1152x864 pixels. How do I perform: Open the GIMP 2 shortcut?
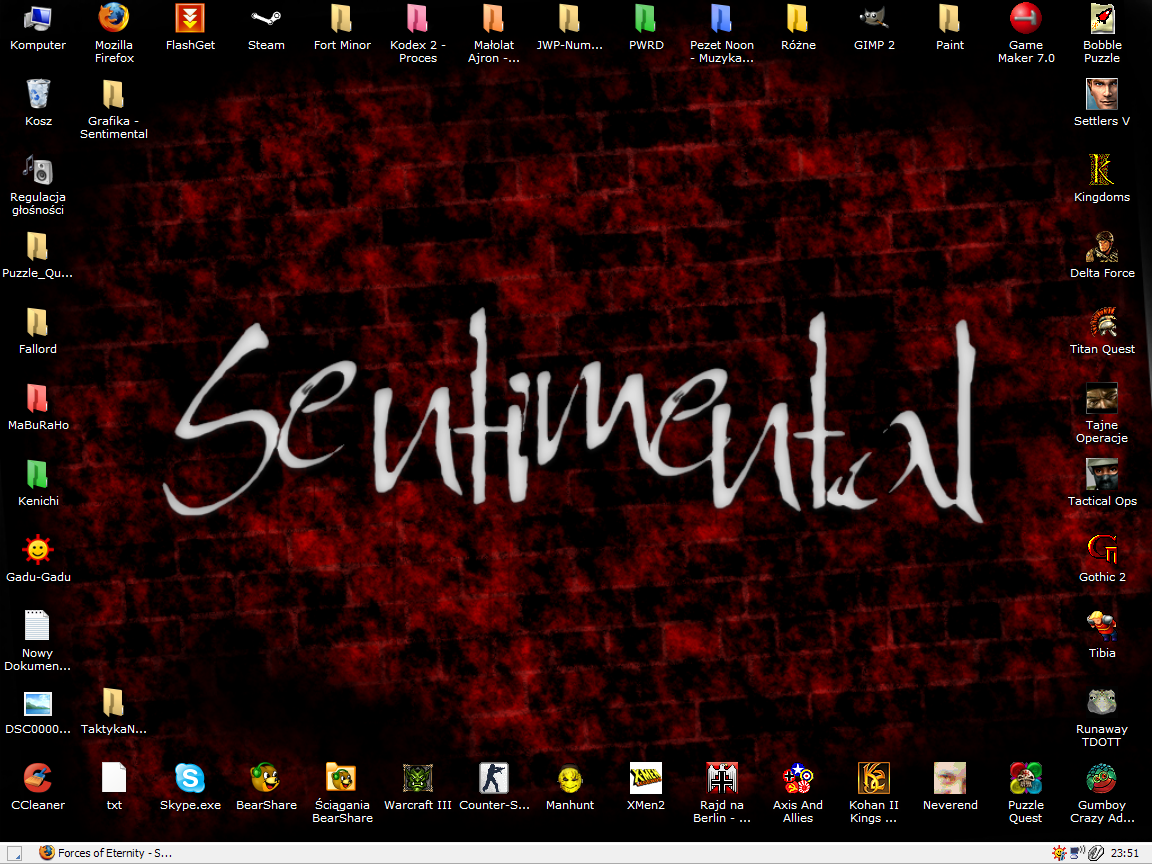pyautogui.click(x=874, y=19)
